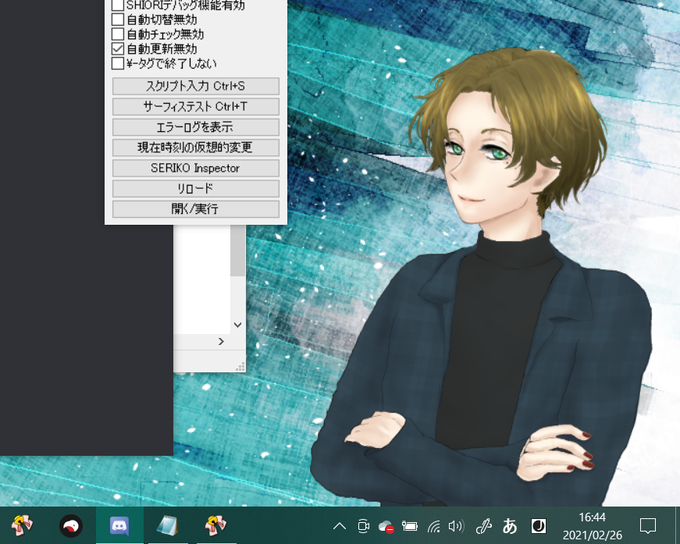Screen dimensions: 680x544
Task: Click the 開く/実行 button
Action: 196,209
